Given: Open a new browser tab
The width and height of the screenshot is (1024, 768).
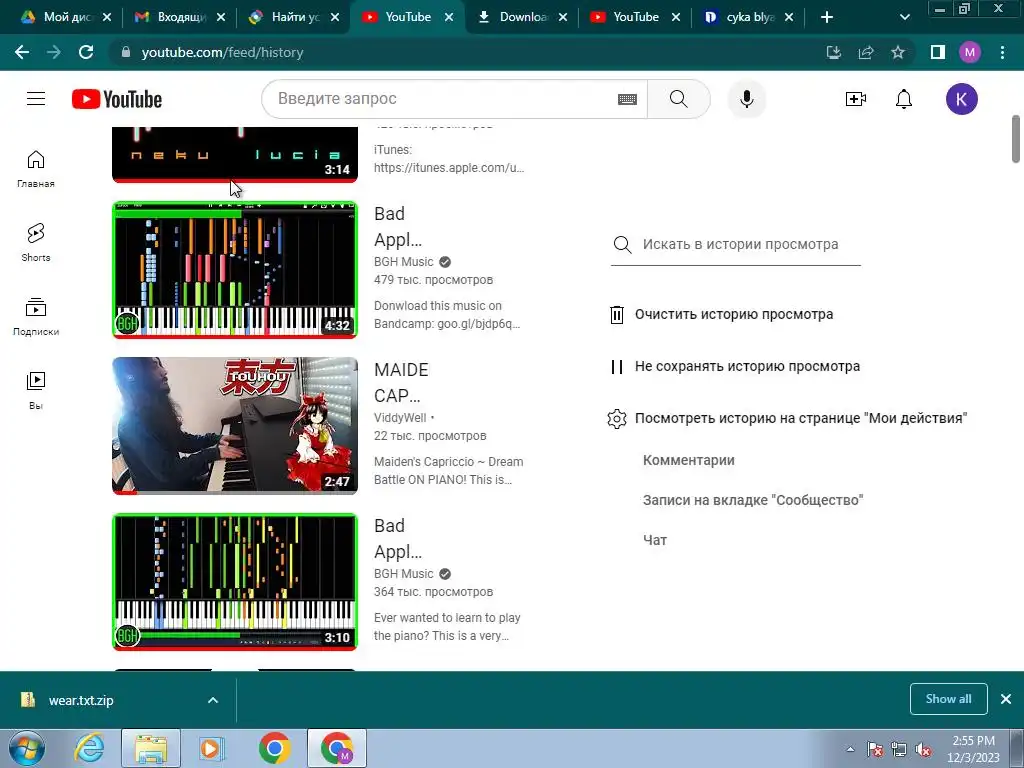Looking at the screenshot, I should coord(827,17).
